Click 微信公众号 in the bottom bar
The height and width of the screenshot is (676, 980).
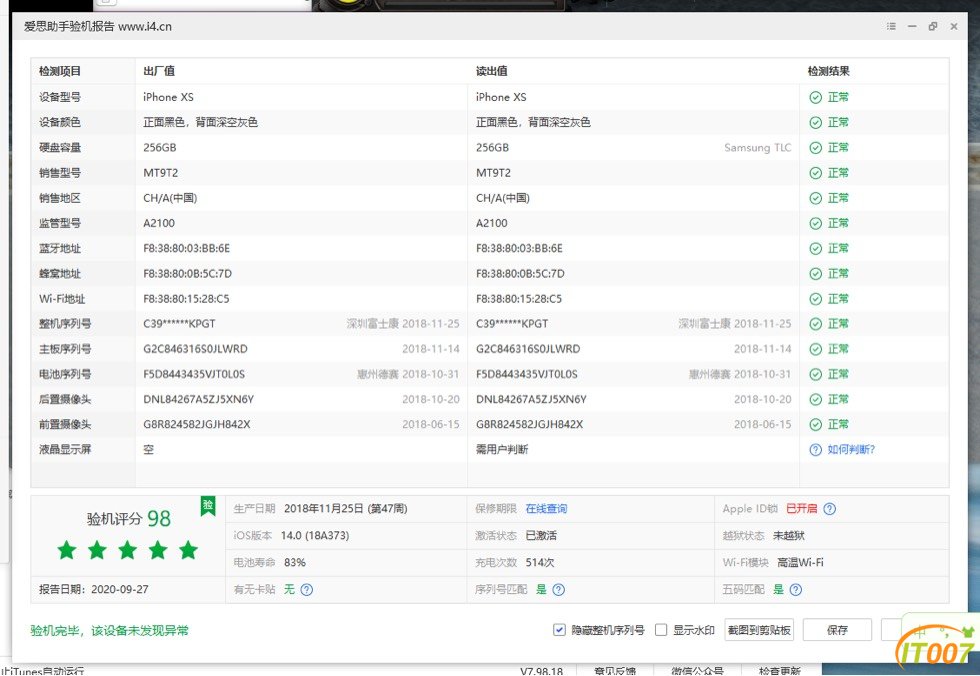(698, 671)
